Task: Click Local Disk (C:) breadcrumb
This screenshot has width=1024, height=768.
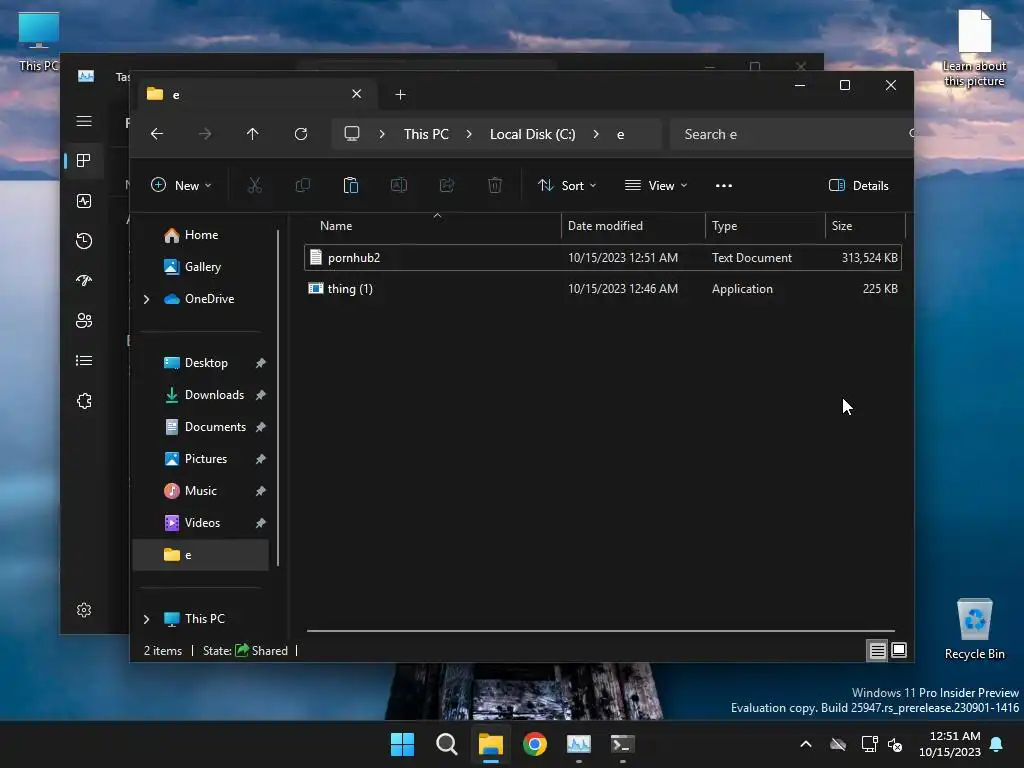Action: pyautogui.click(x=533, y=134)
